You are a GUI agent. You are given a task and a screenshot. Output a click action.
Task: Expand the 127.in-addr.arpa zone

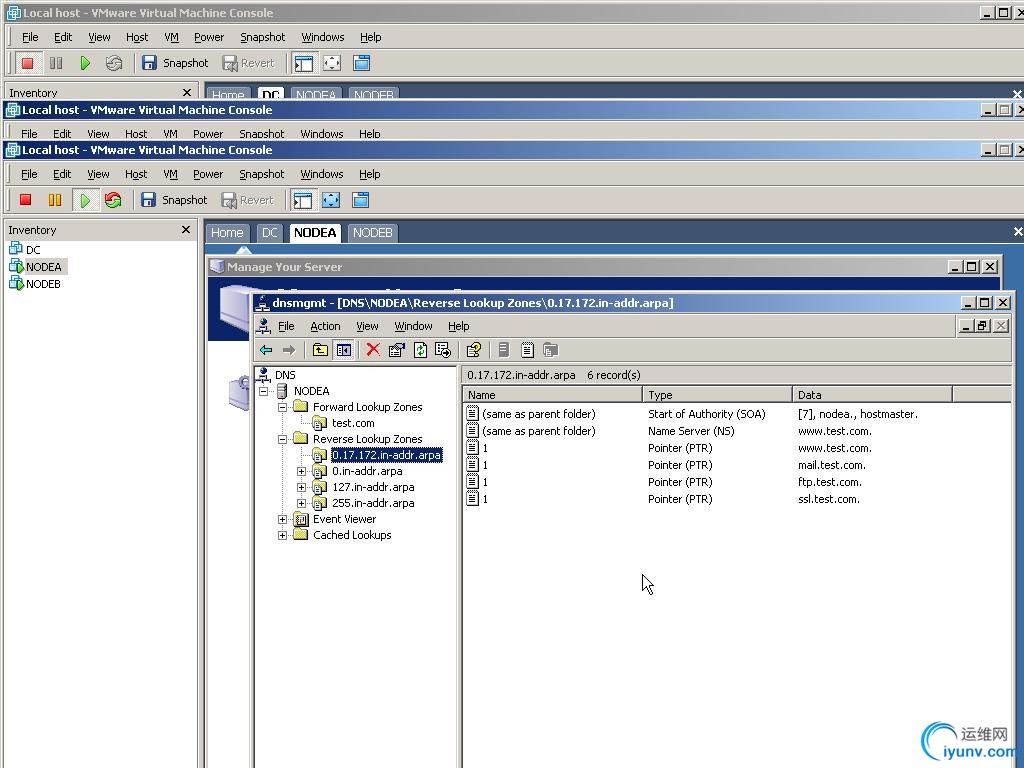pos(301,487)
